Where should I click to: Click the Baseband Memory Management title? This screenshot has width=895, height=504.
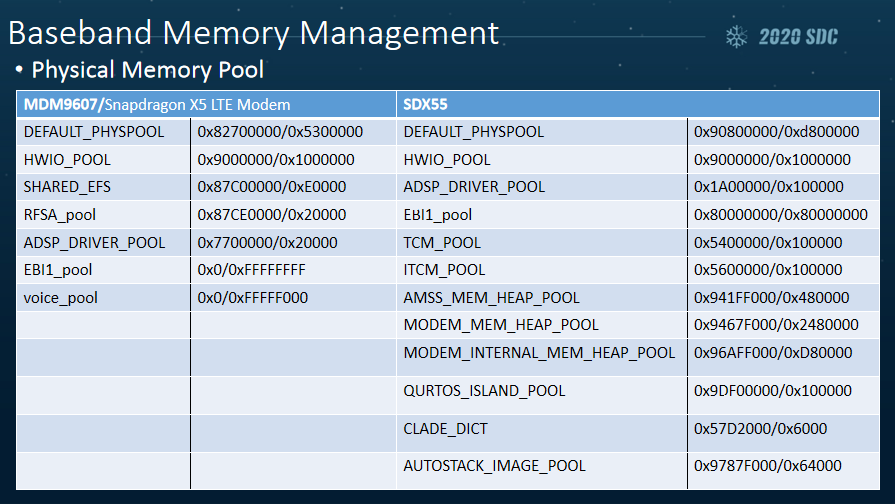(253, 32)
